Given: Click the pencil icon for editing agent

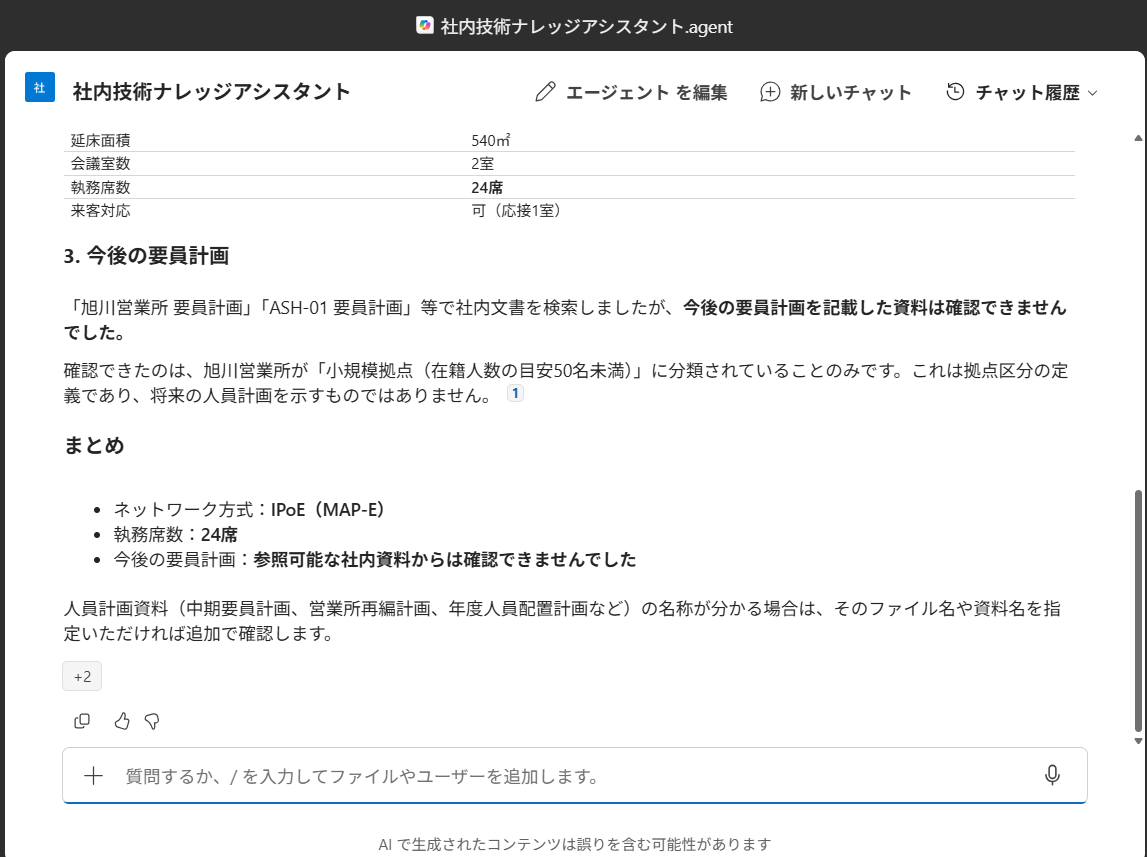Looking at the screenshot, I should (x=545, y=92).
